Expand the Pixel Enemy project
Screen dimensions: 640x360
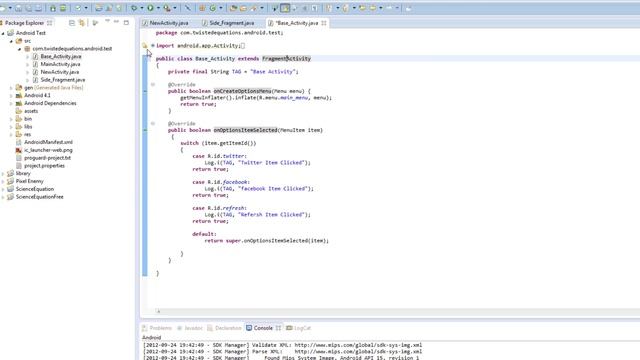tap(3, 181)
